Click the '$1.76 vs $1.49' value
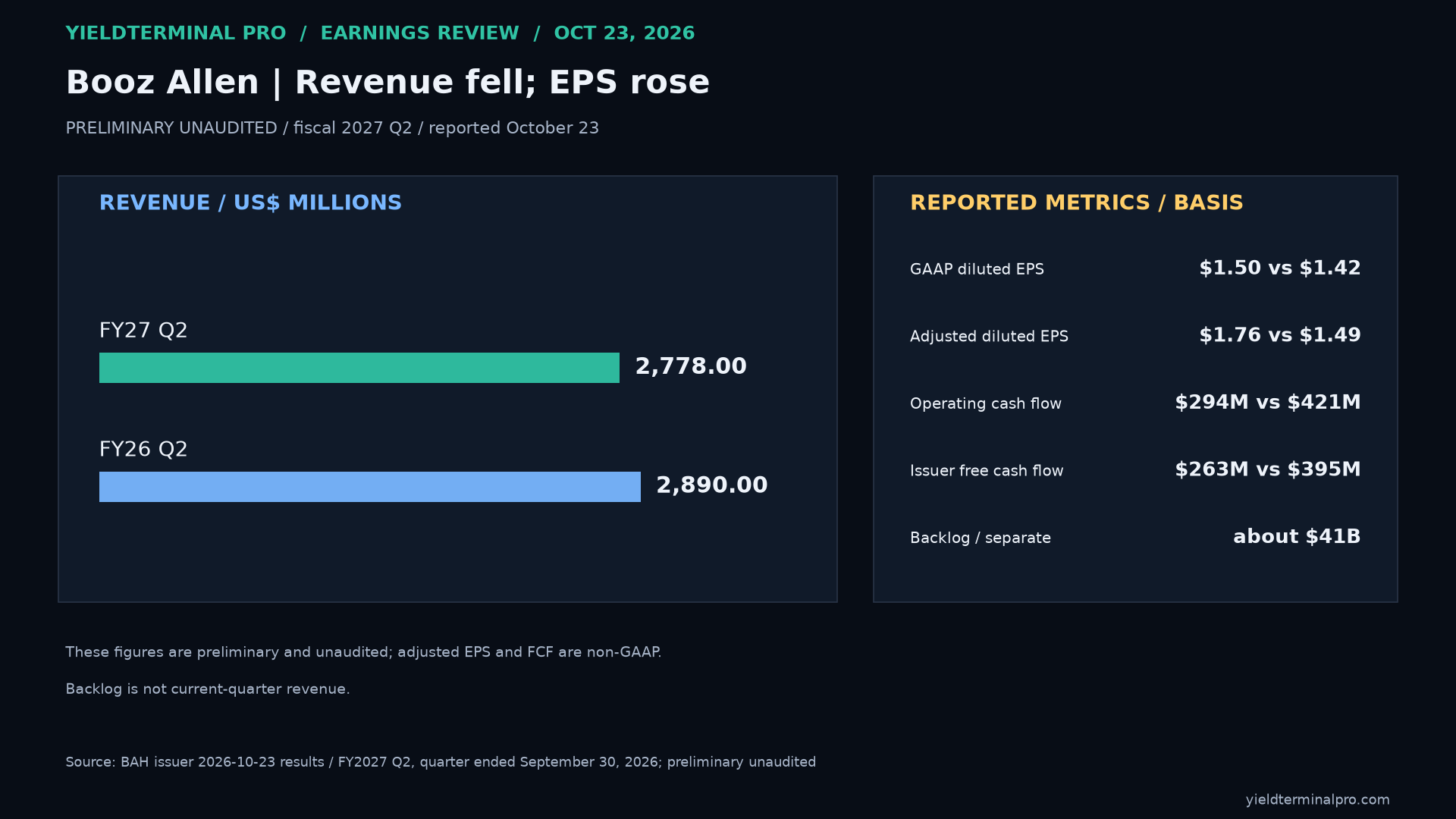Screen dimensions: 1456x819 coord(1280,335)
